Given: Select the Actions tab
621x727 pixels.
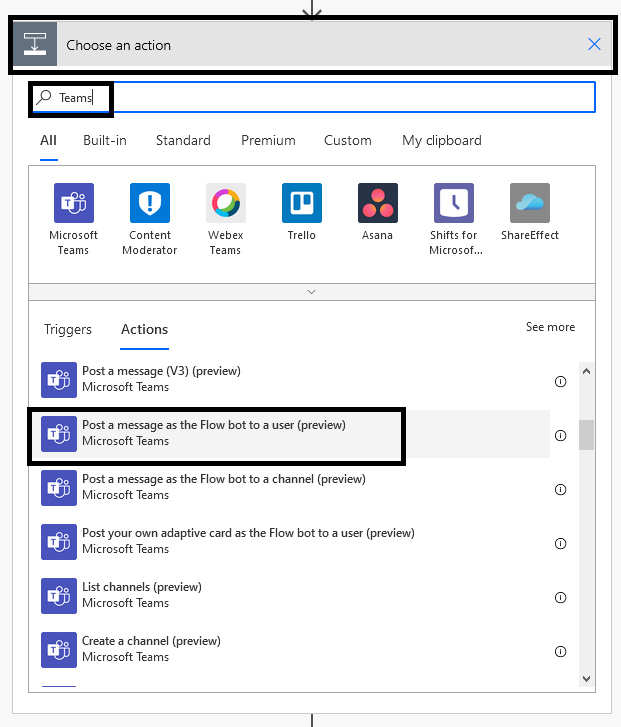Looking at the screenshot, I should pos(144,330).
